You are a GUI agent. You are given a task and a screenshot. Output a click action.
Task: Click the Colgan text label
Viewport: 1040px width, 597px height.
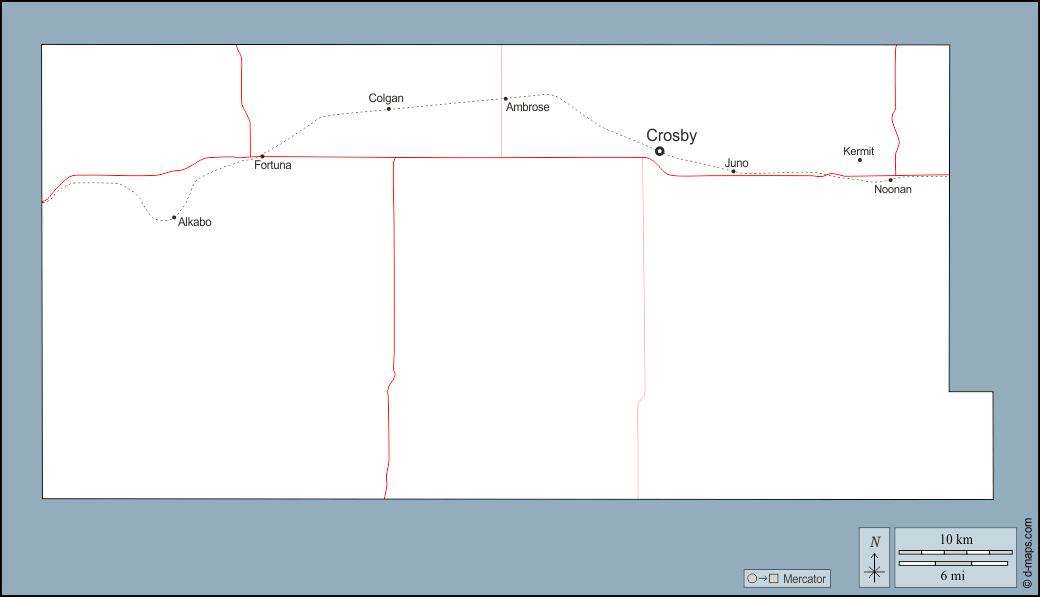click(386, 98)
